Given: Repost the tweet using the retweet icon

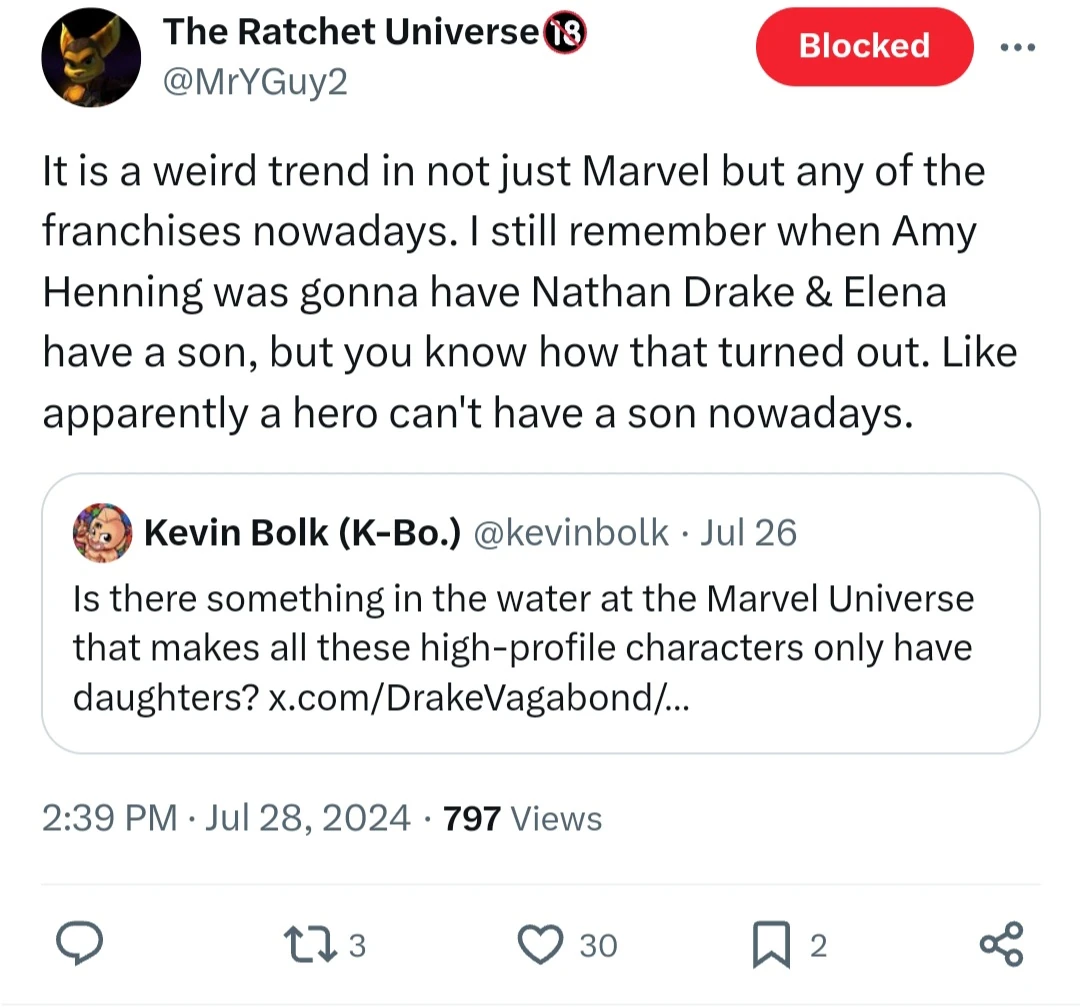Looking at the screenshot, I should coord(311,940).
